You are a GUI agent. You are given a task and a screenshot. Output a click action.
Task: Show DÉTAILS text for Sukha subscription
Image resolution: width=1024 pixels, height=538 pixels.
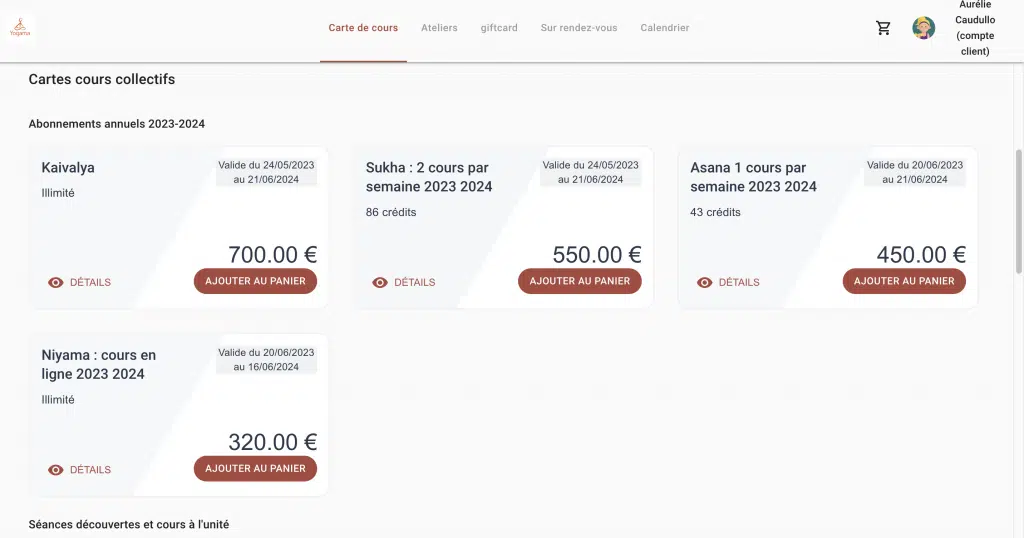[414, 283]
